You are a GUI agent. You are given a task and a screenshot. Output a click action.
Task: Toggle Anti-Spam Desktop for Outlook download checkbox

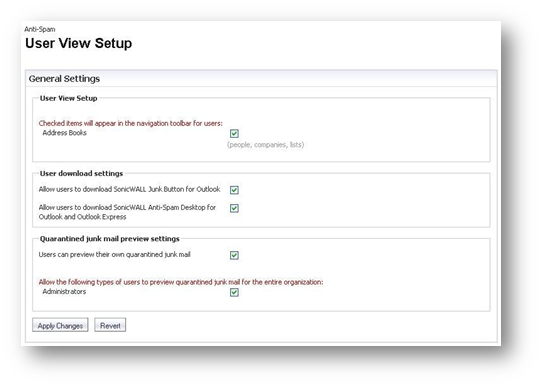point(234,208)
